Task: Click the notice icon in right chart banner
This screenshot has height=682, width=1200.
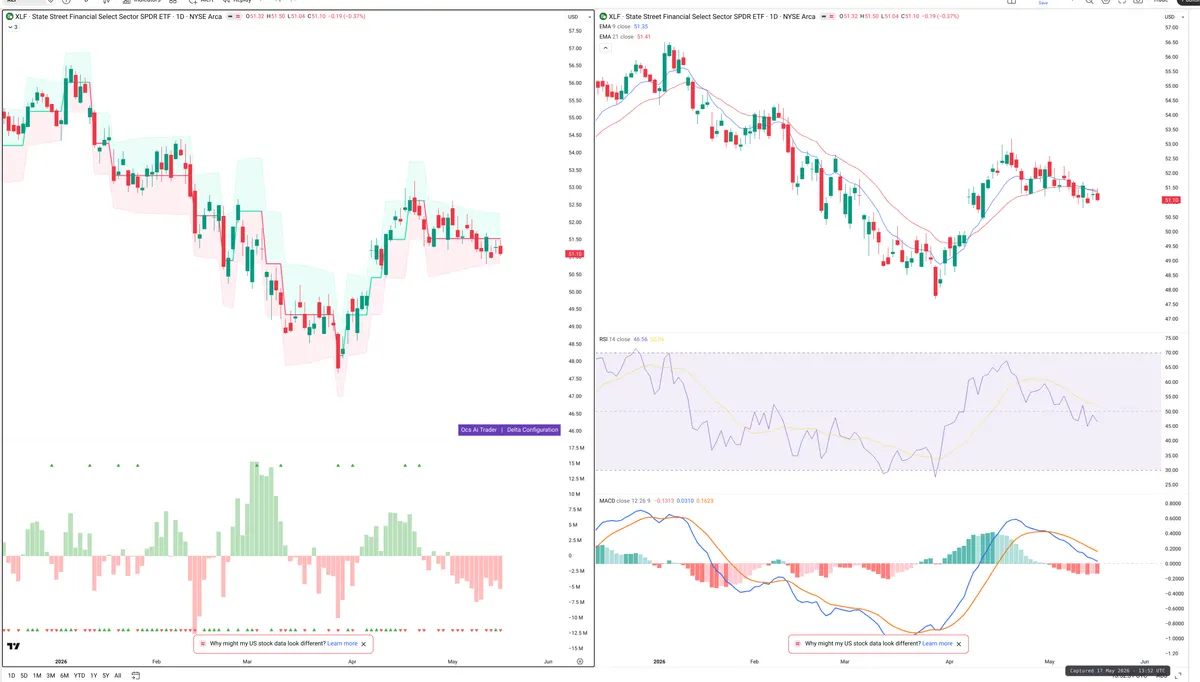Action: 797,644
